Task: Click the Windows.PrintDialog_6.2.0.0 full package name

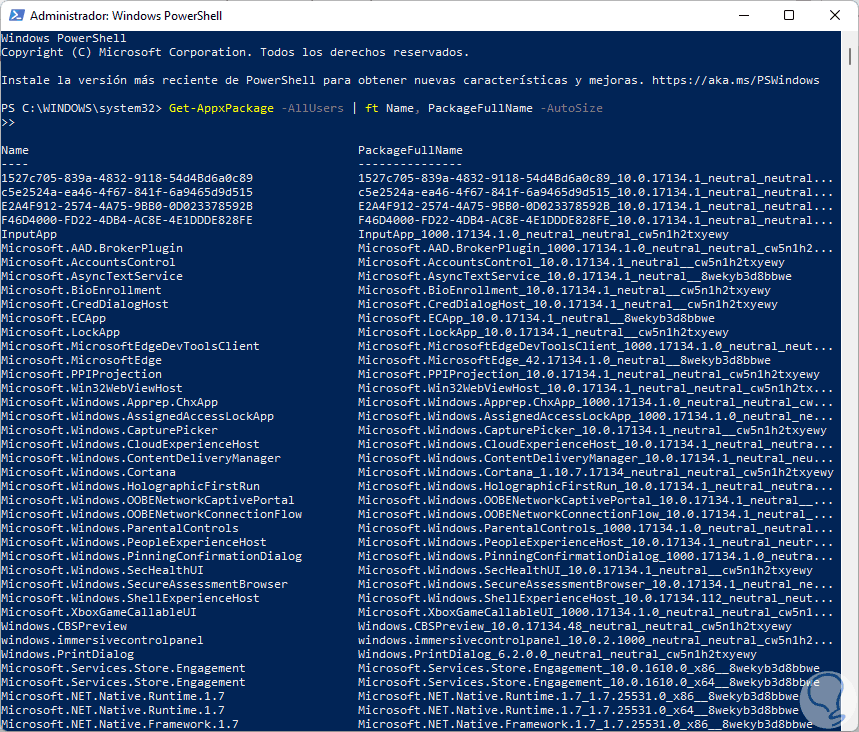Action: pos(557,655)
